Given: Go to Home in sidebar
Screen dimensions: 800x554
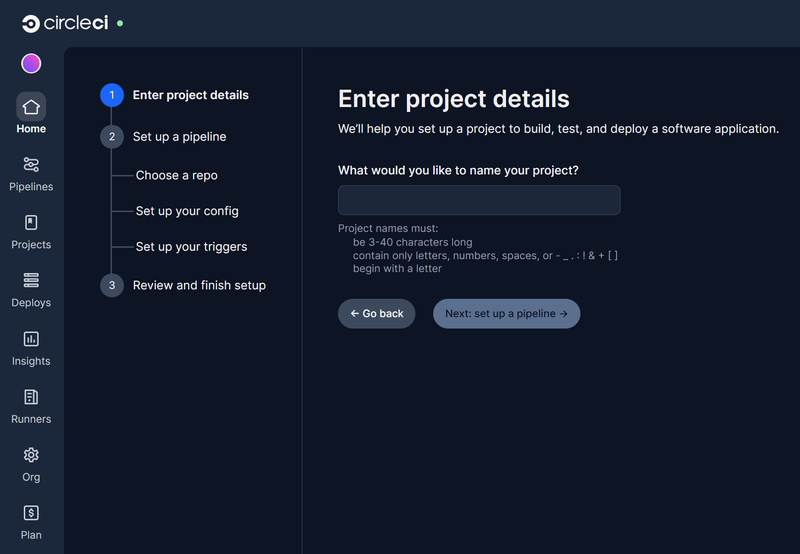Looking at the screenshot, I should pyautogui.click(x=31, y=107).
